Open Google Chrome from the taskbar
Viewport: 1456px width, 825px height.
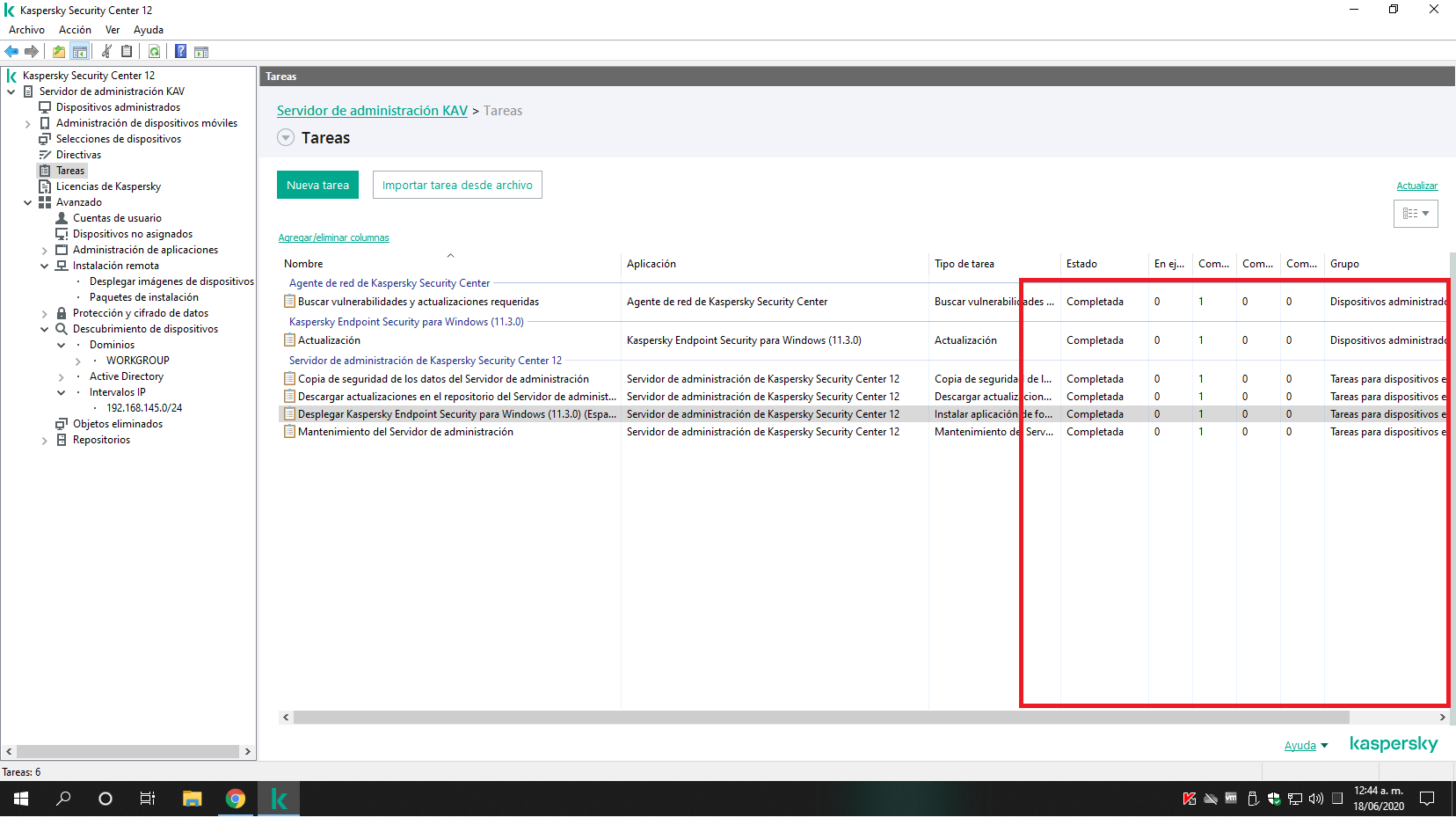click(x=235, y=799)
